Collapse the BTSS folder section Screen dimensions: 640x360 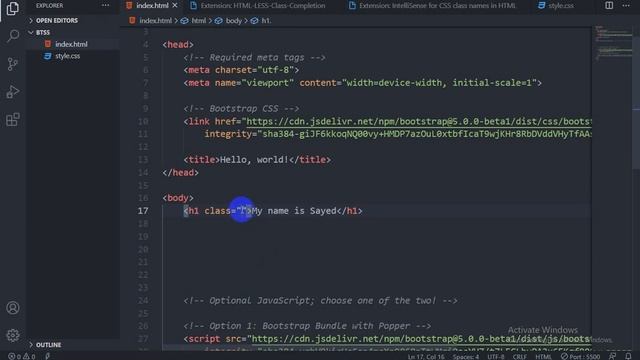coord(43,32)
